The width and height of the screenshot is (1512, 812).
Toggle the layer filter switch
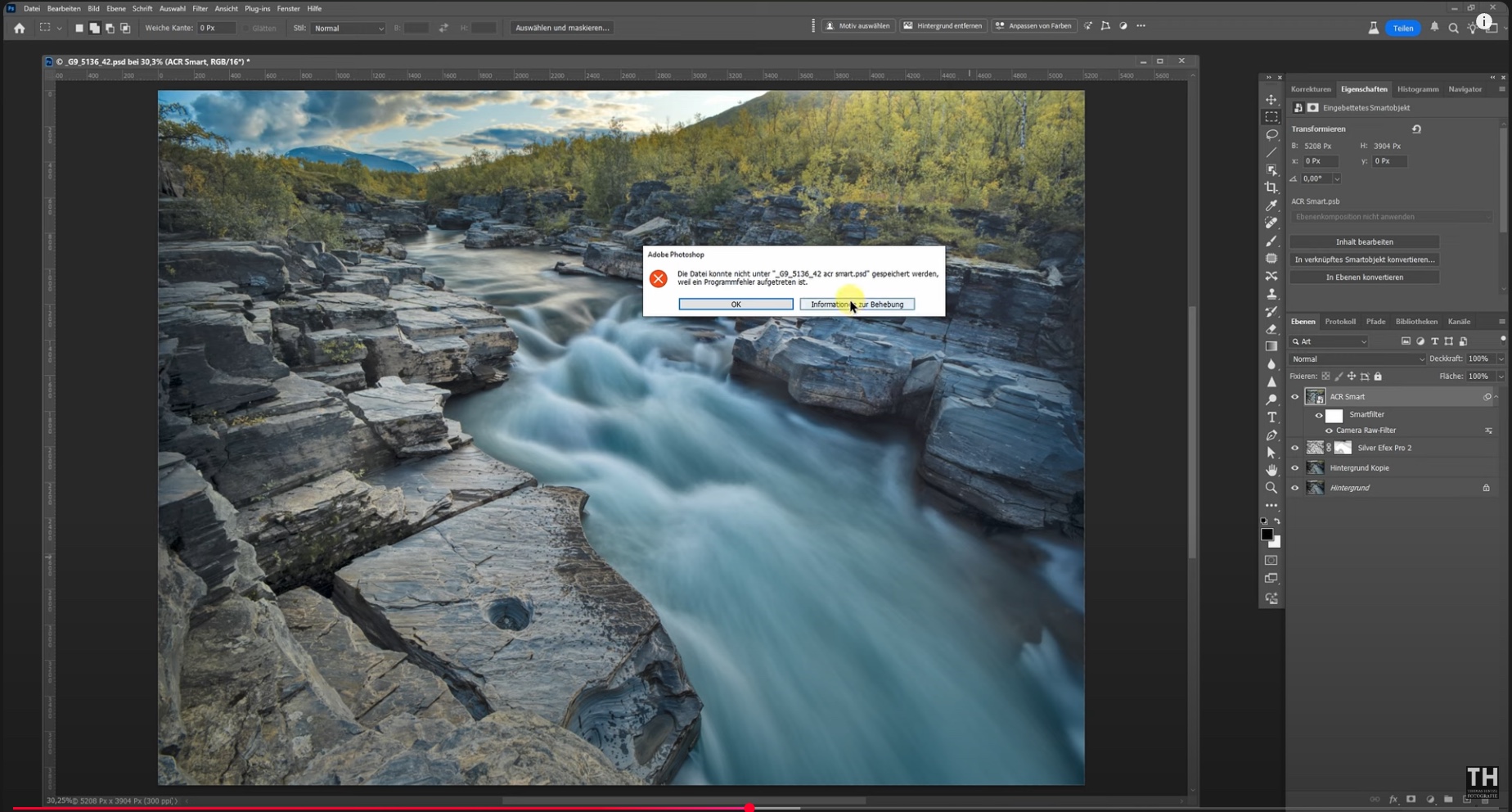click(1503, 339)
